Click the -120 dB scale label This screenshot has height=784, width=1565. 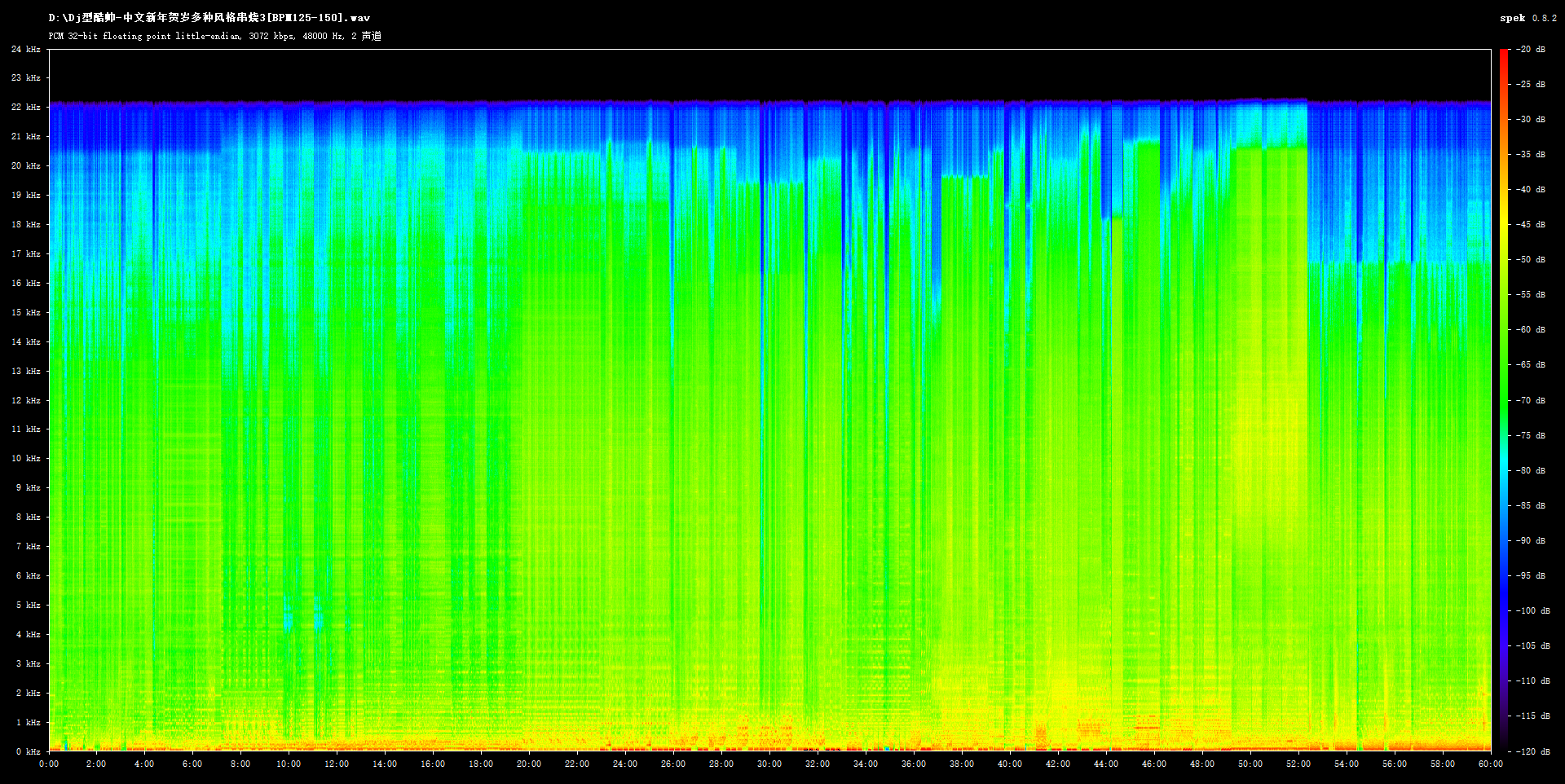[x=1532, y=751]
